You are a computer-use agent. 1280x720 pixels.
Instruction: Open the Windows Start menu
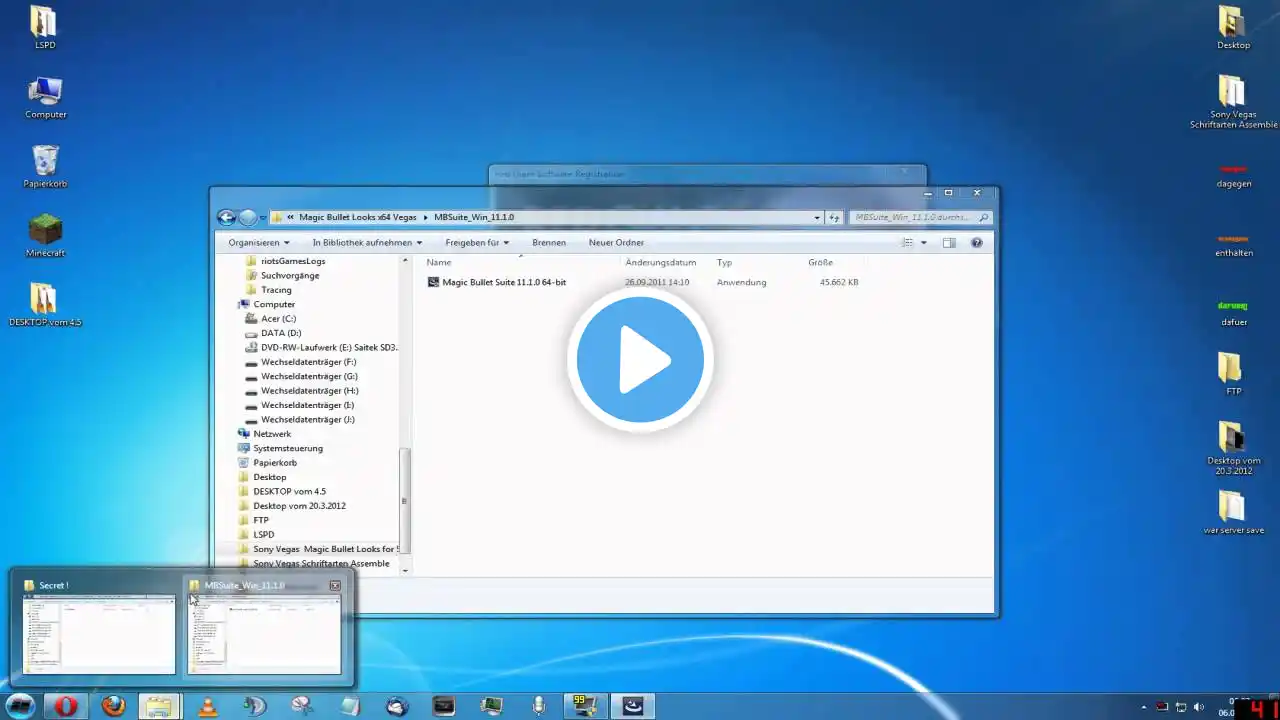coord(20,706)
